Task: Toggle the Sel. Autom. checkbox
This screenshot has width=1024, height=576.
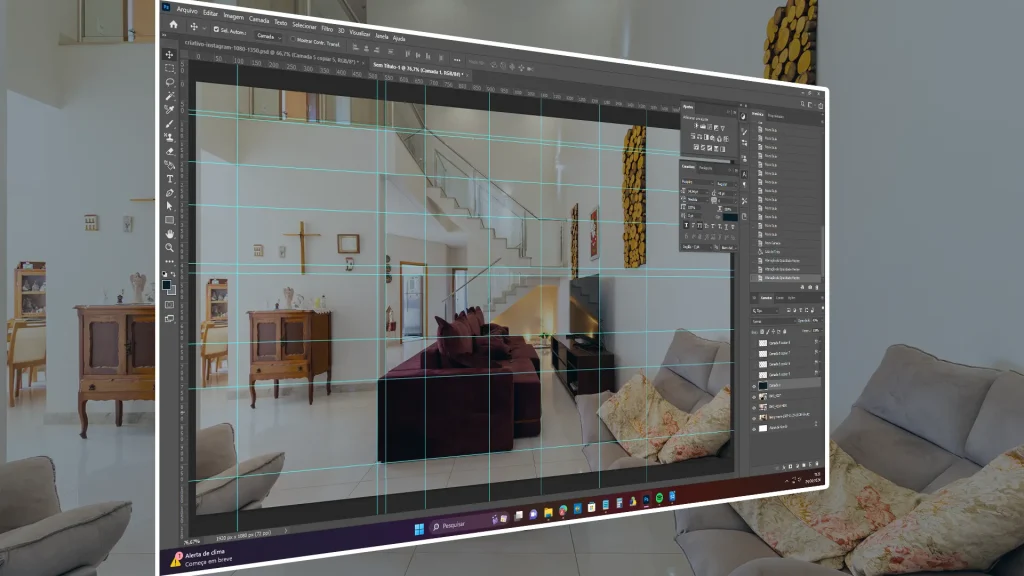Action: (x=216, y=29)
